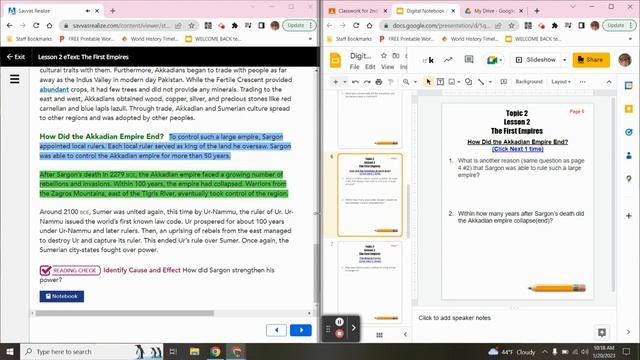The image size is (640, 360).
Task: Click Exit in the Savvas eText header
Action: 16,57
